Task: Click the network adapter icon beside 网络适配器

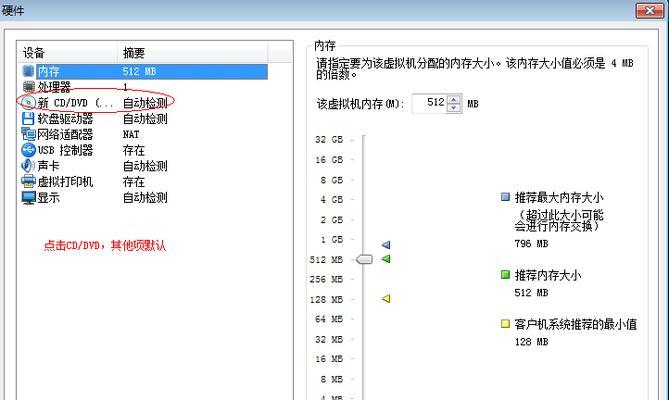Action: (x=28, y=134)
